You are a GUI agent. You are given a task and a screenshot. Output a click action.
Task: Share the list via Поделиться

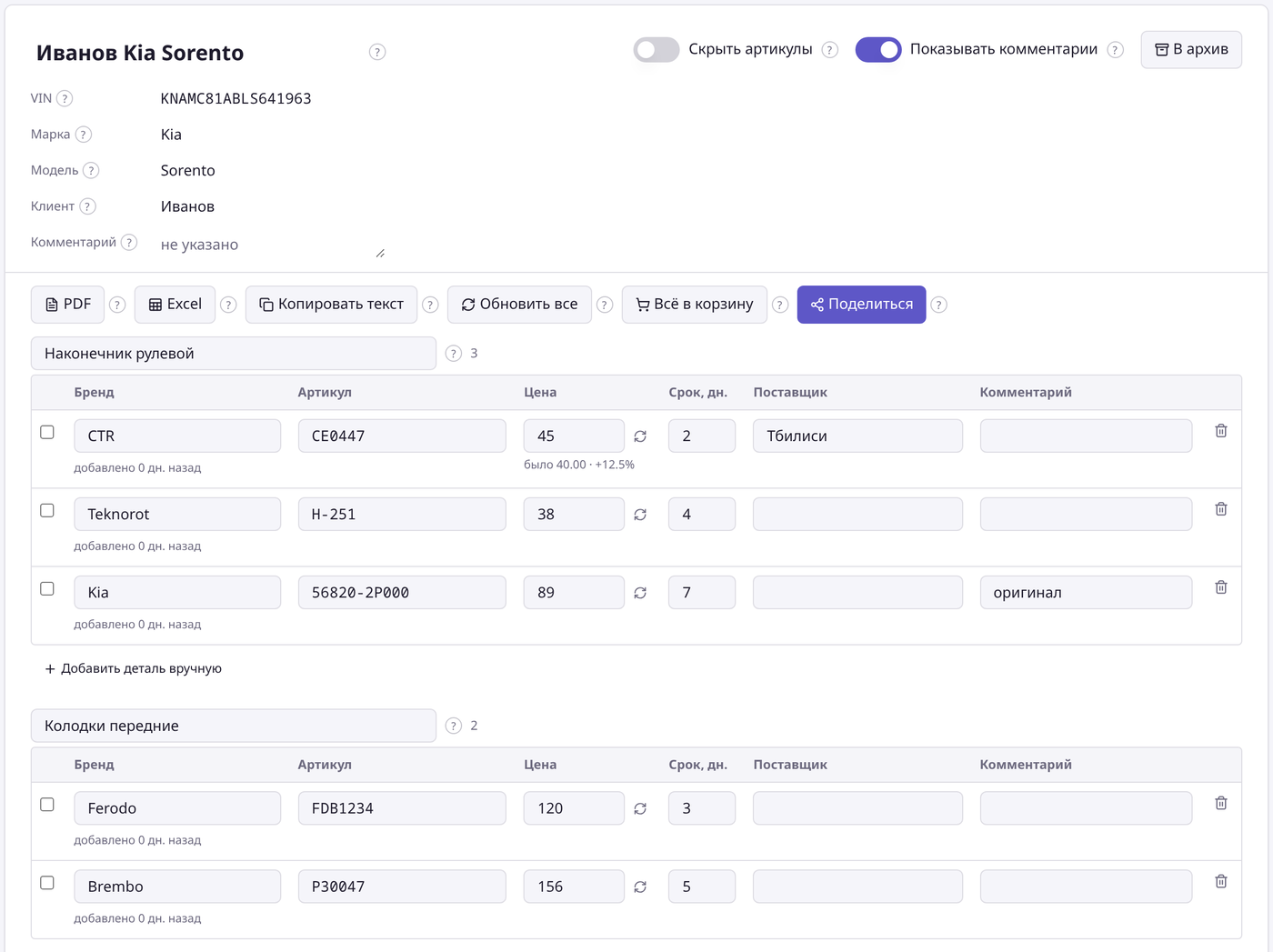coord(862,305)
